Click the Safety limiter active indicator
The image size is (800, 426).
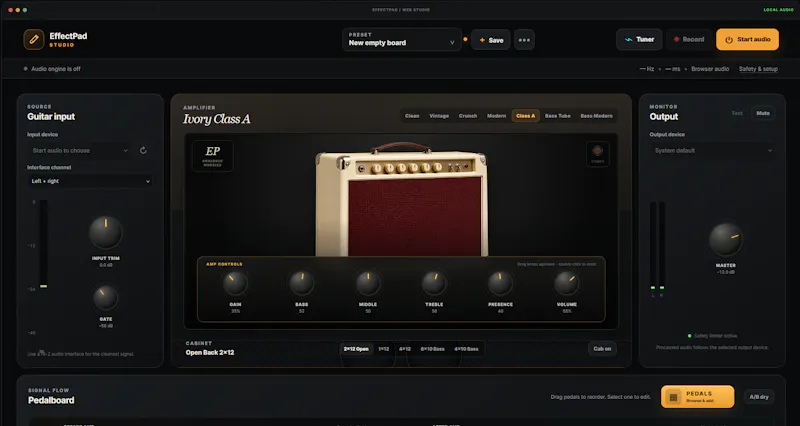(x=712, y=336)
